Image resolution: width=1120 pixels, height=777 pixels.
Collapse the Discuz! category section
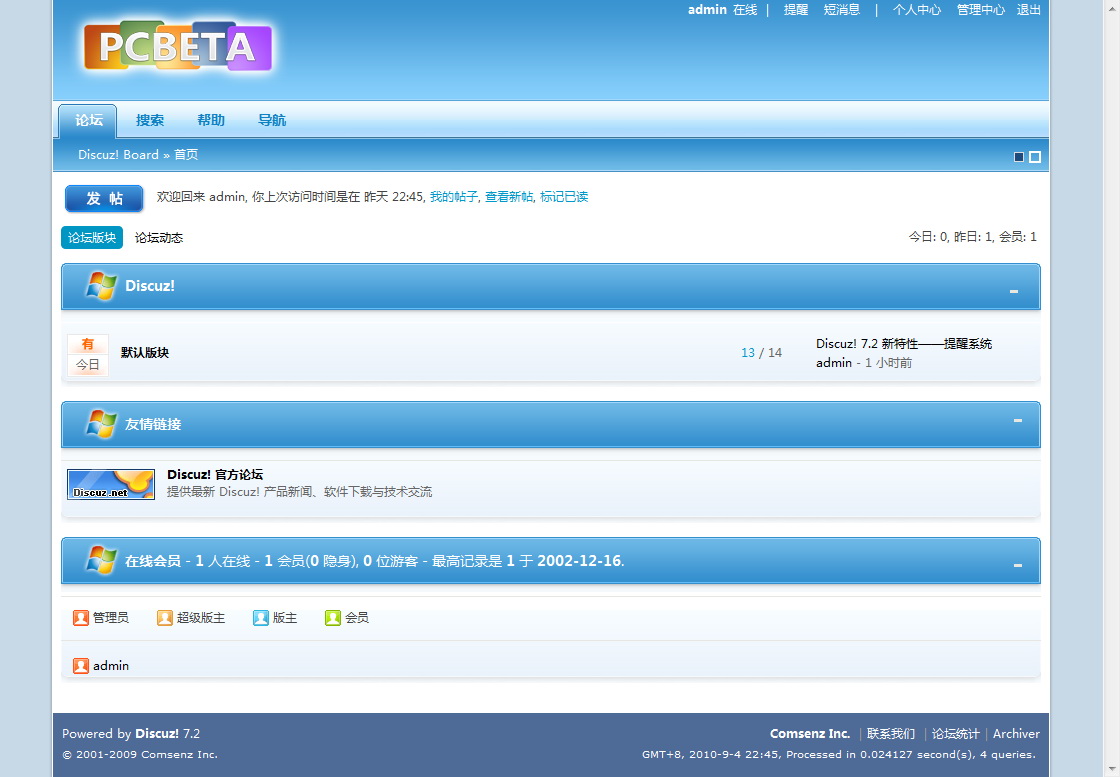tap(1014, 291)
